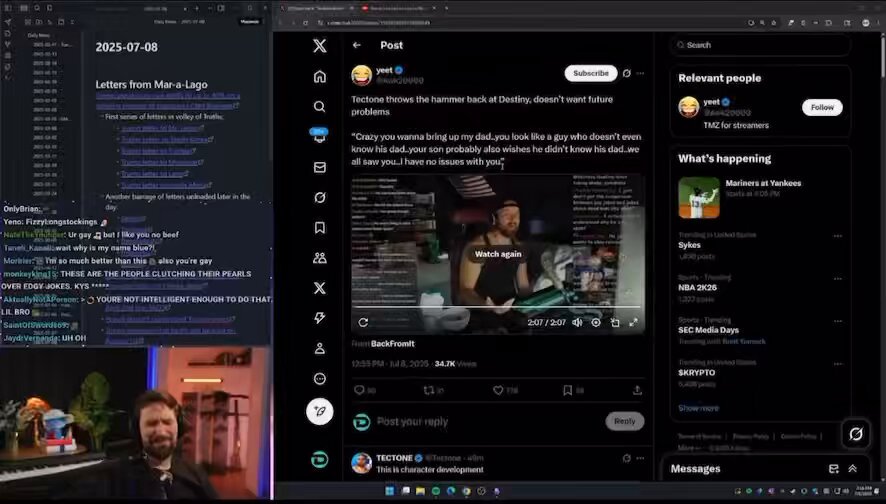Click the compose Post feather button
Screen dimensions: 886x504
320,411
